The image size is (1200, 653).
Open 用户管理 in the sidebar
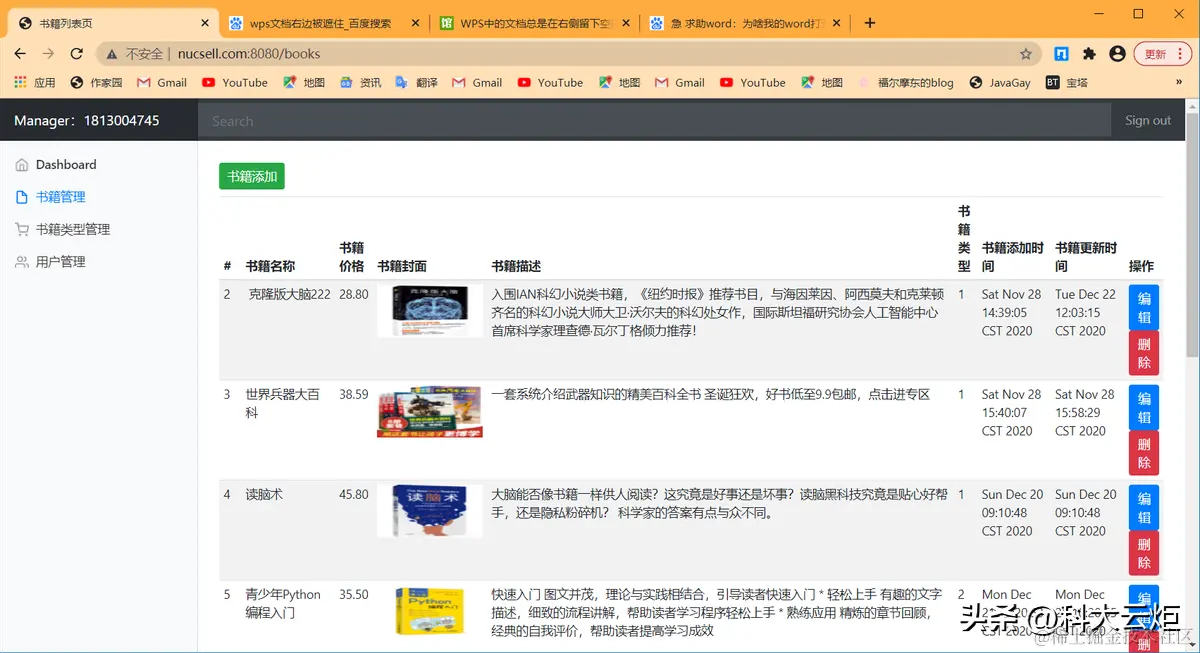point(61,262)
